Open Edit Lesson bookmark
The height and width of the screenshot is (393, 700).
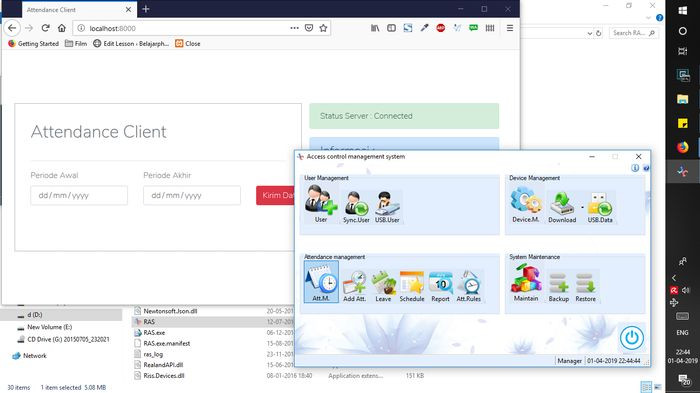(x=131, y=43)
